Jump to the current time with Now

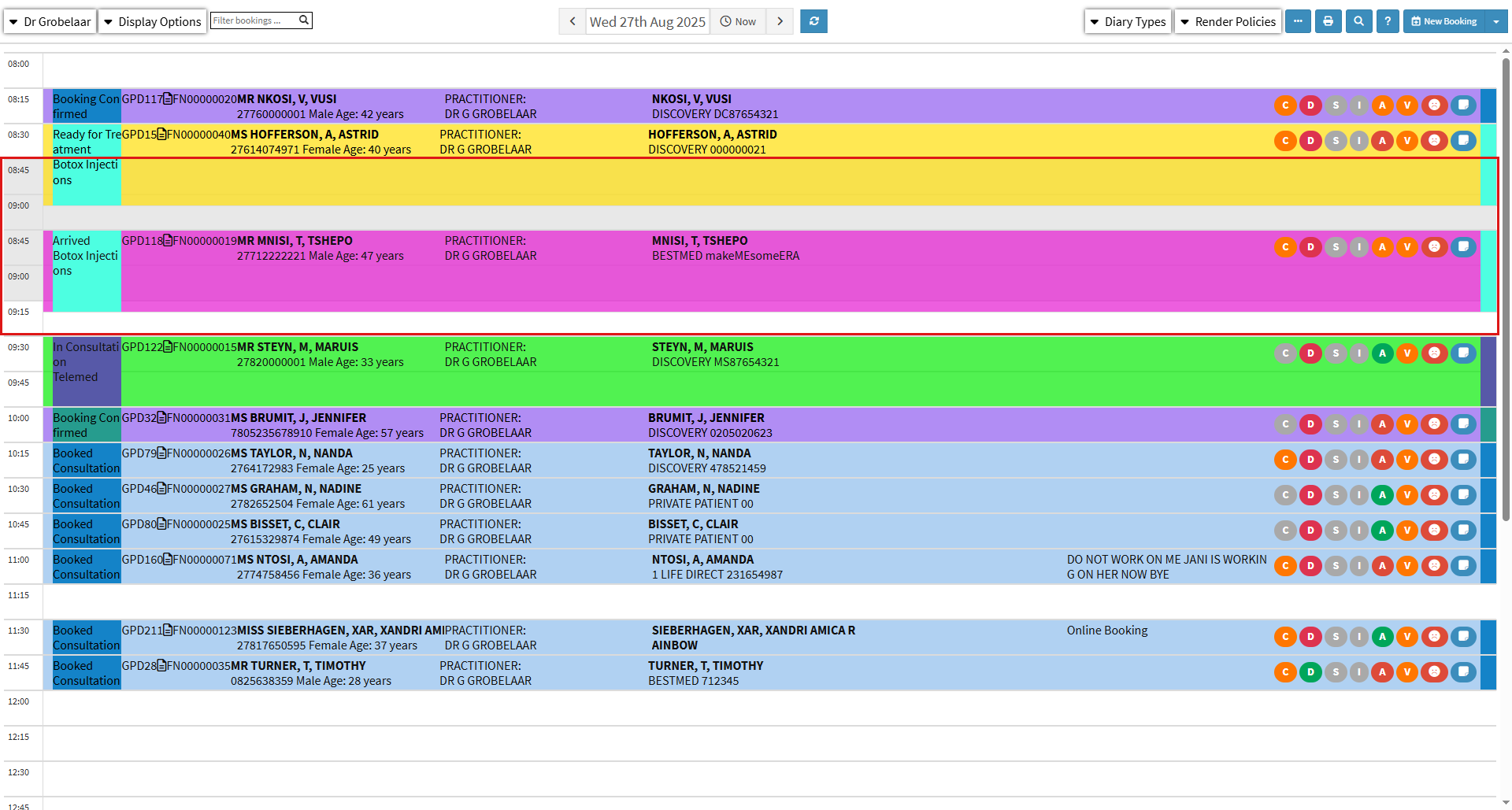pos(738,21)
